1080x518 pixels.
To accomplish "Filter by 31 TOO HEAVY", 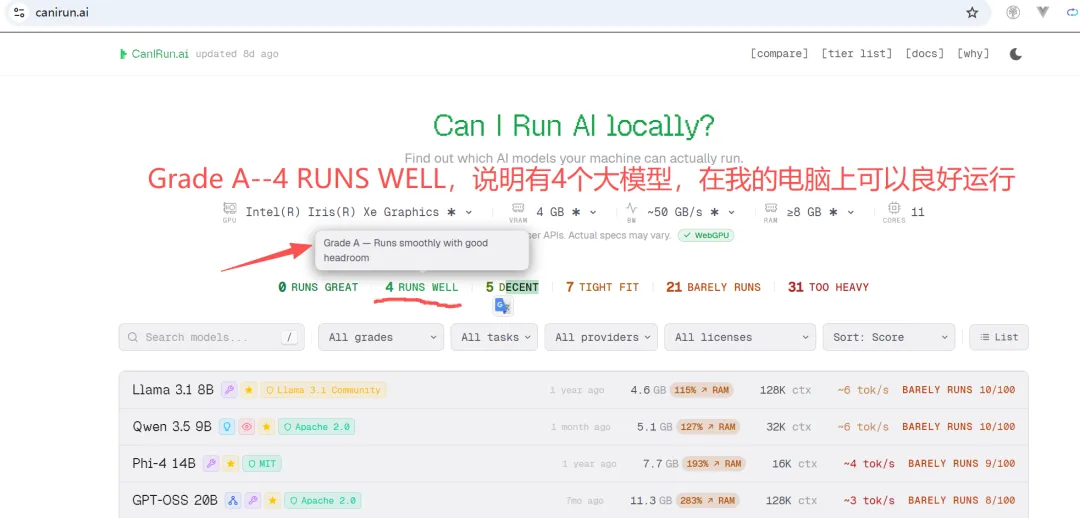I will click(x=828, y=287).
